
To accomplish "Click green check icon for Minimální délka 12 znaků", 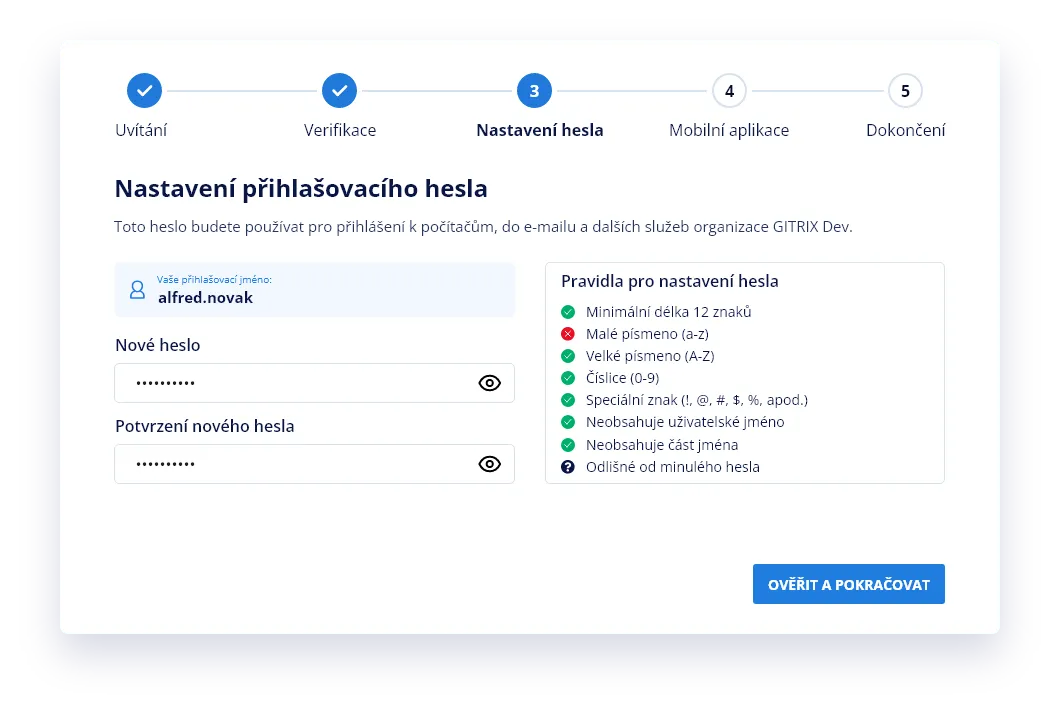I will point(568,312).
